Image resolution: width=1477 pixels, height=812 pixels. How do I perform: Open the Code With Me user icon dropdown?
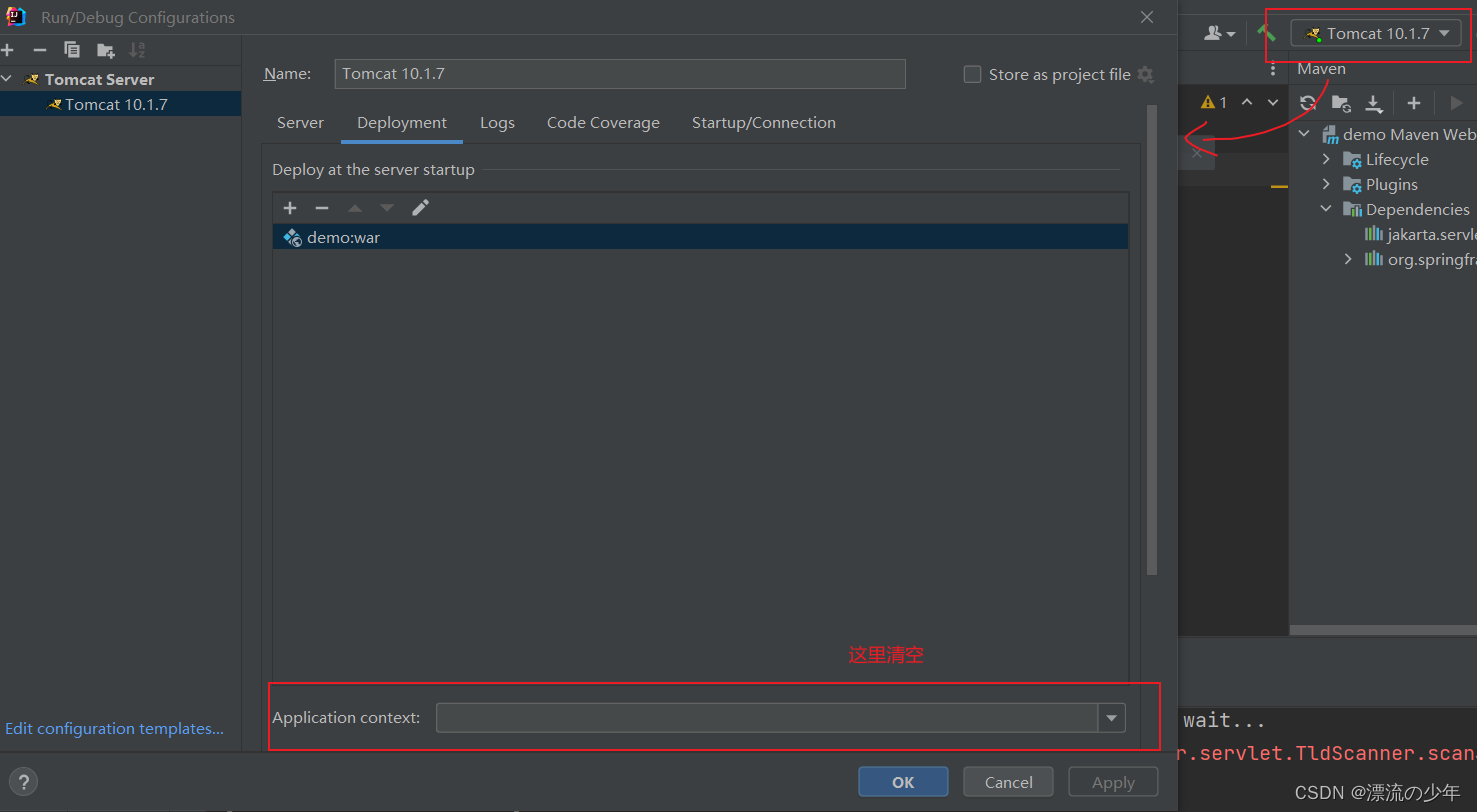(x=1219, y=33)
